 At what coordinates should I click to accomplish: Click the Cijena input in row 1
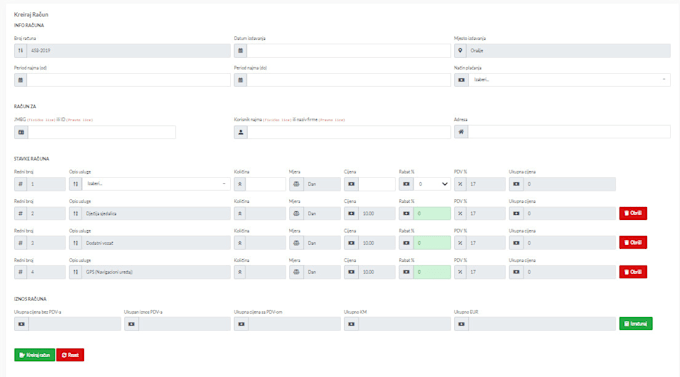pyautogui.click(x=377, y=184)
